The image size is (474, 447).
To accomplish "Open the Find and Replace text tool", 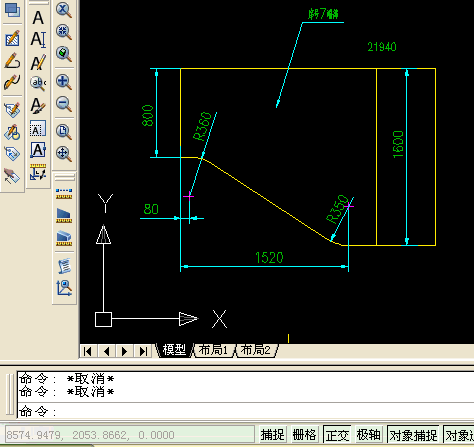I will (x=38, y=83).
